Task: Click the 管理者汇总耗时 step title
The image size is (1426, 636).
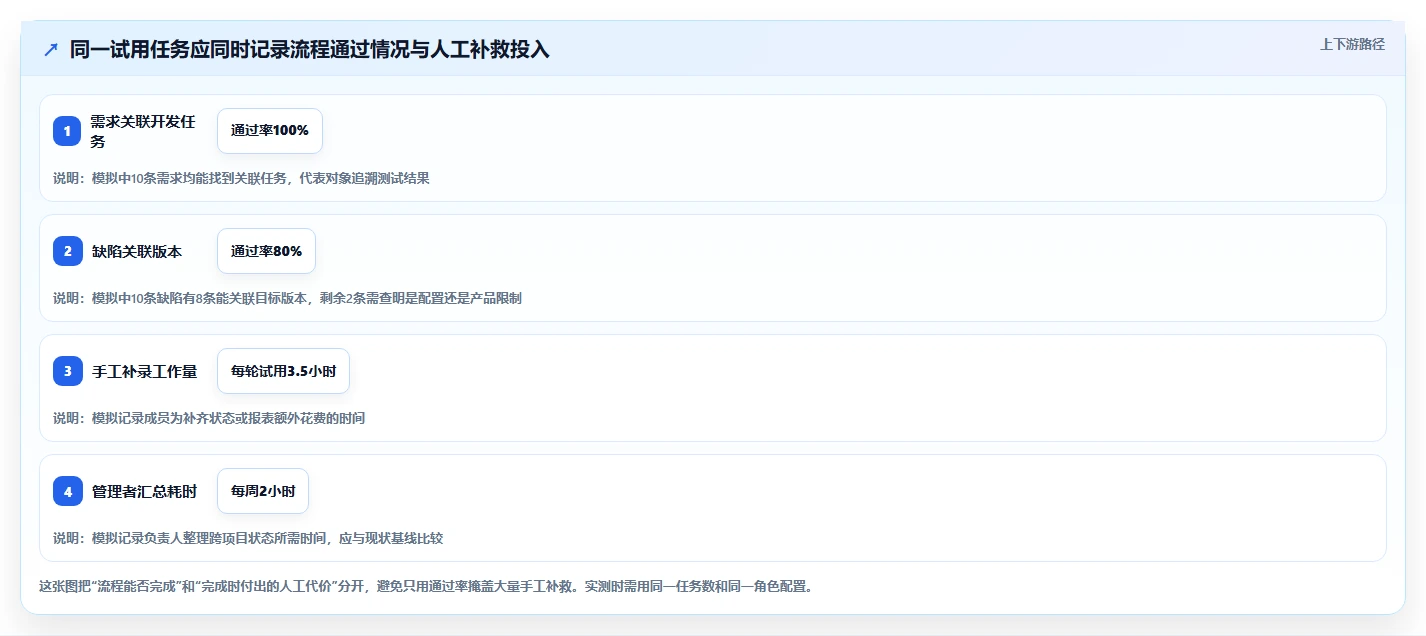Action: (x=144, y=491)
